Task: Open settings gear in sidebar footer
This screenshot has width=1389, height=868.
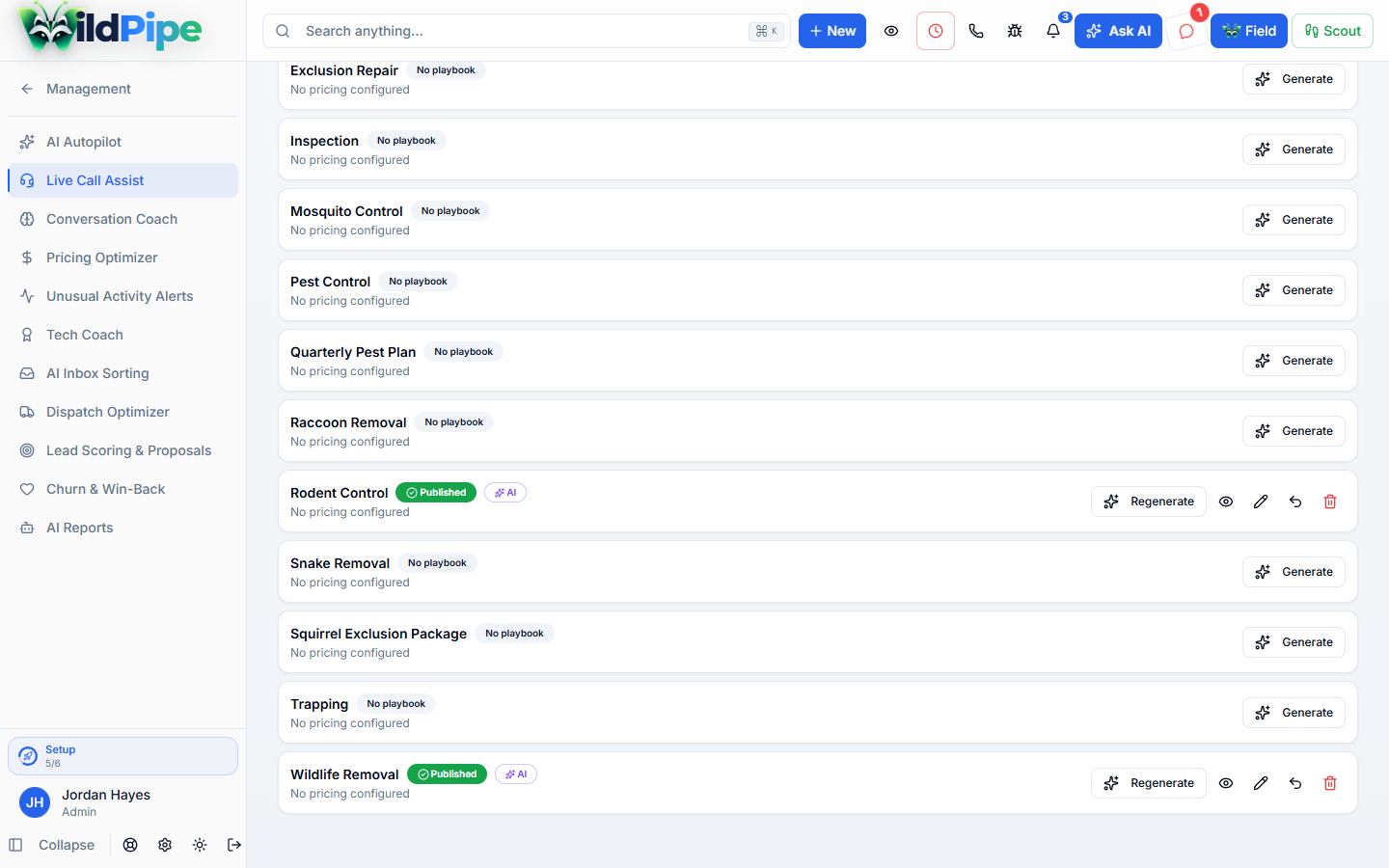Action: coord(165,845)
